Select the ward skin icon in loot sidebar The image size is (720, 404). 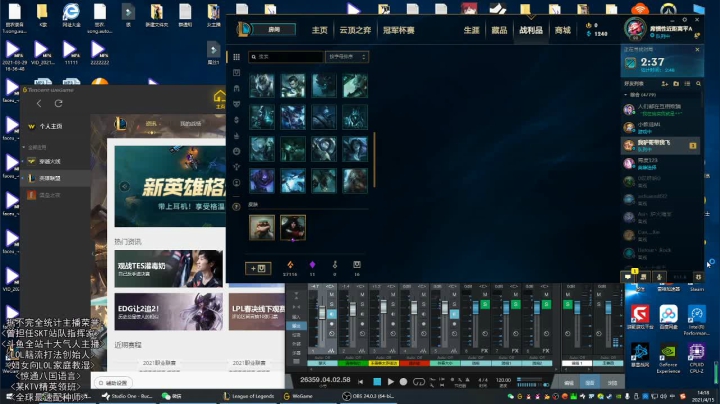(236, 167)
